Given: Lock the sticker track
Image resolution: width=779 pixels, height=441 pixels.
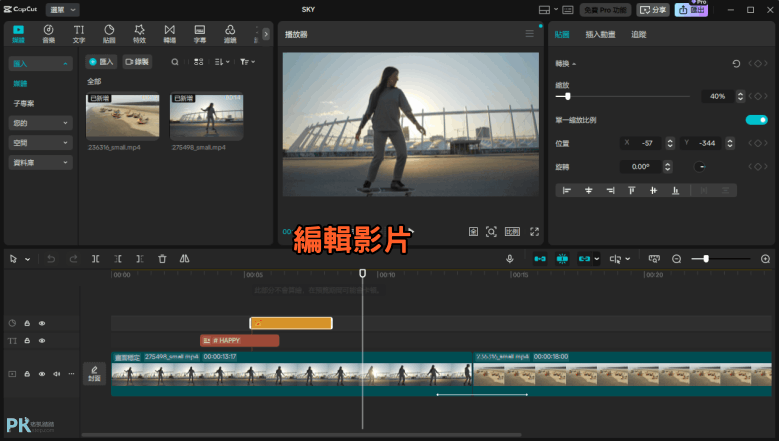Looking at the screenshot, I should point(27,323).
